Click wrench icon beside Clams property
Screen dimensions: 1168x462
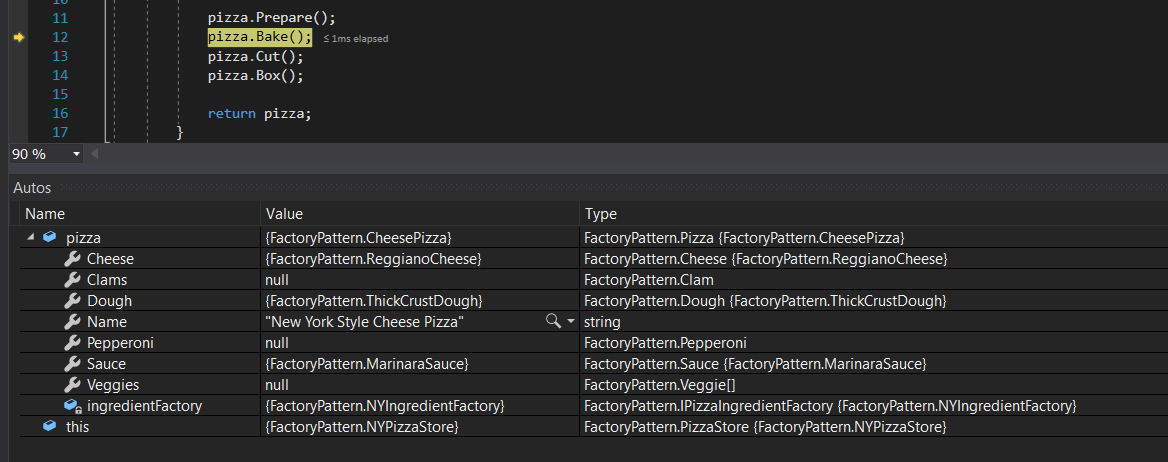[x=72, y=279]
